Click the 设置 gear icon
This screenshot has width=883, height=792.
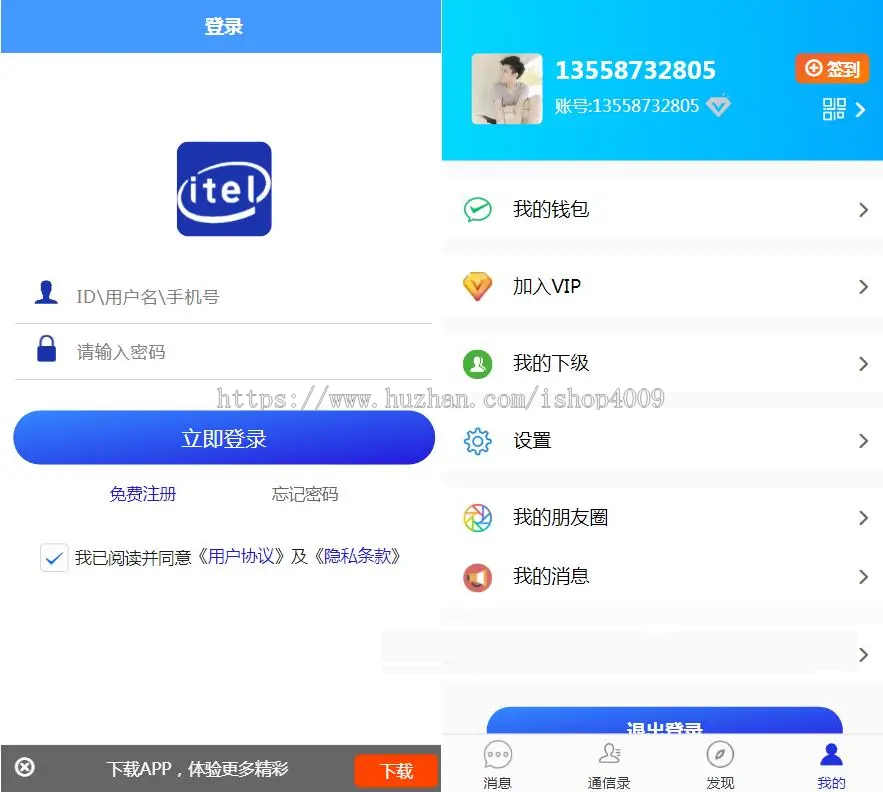[477, 440]
